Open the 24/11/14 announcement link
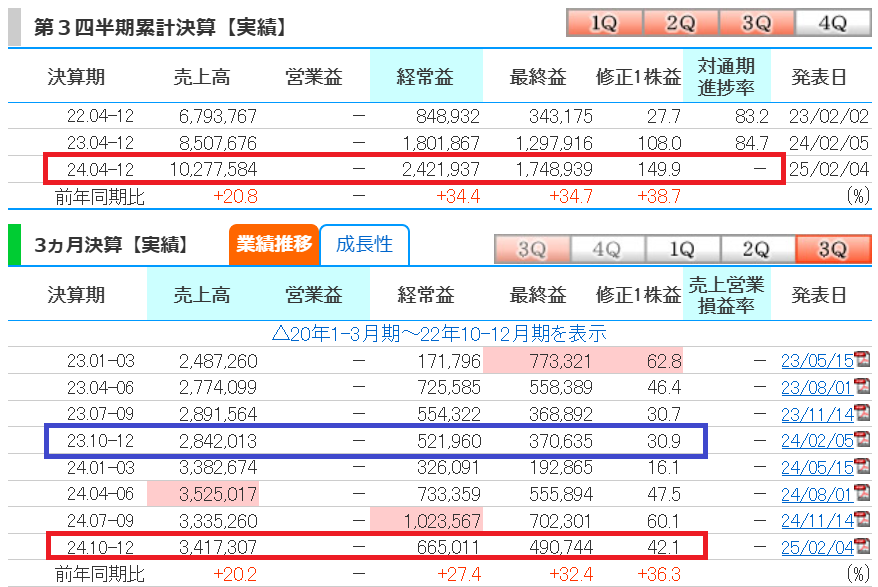The height and width of the screenshot is (587, 878). coord(817,521)
